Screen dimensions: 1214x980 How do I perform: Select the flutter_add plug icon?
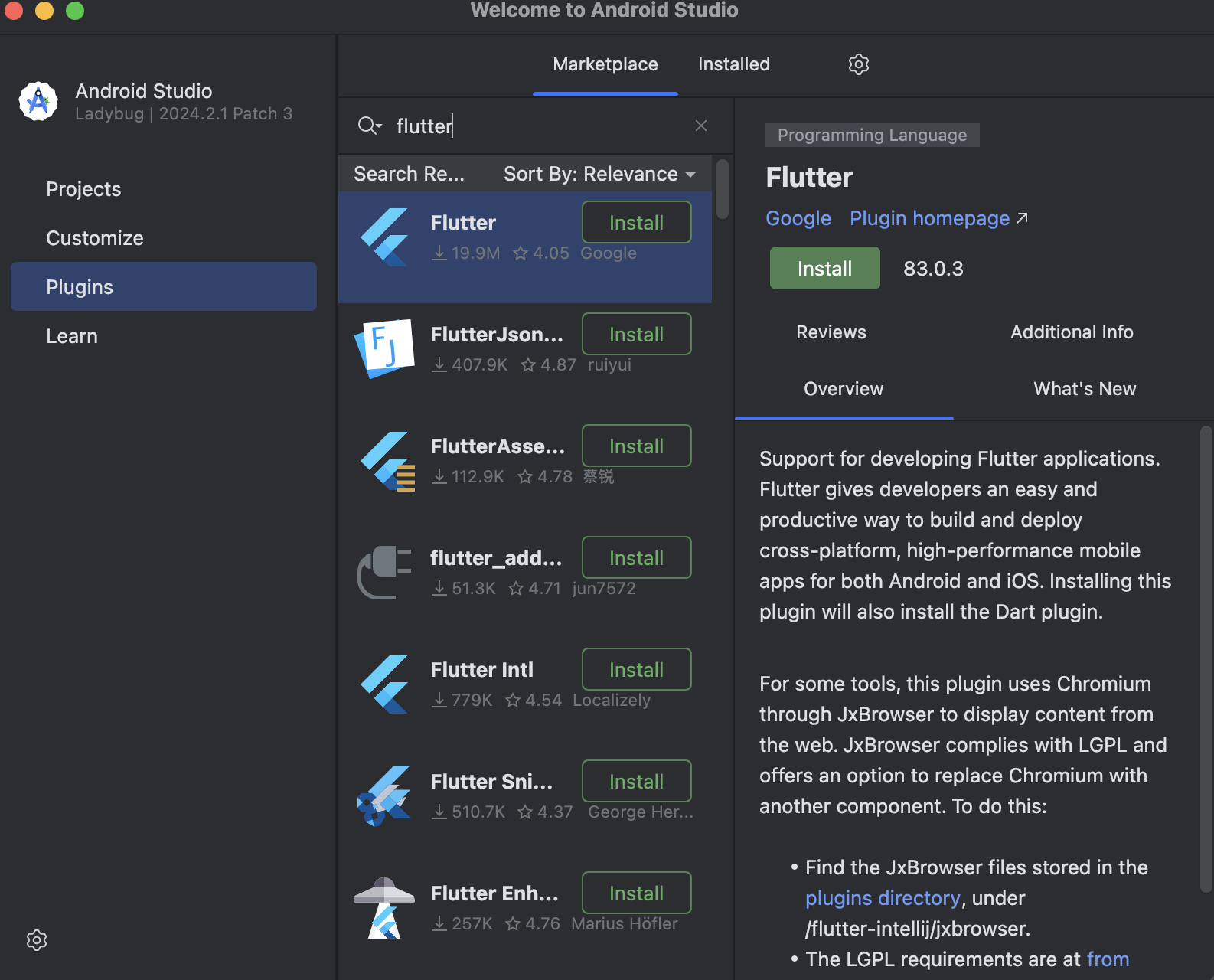[384, 573]
